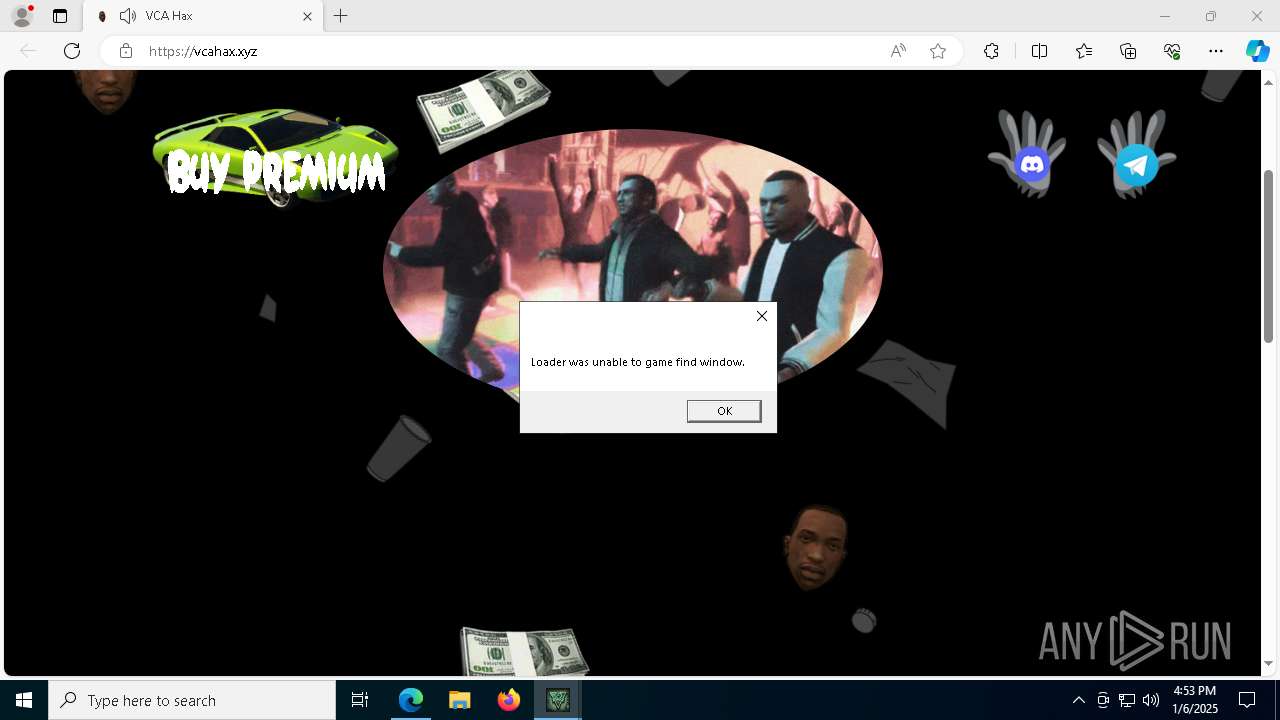The image size is (1280, 720).
Task: Open Windows Start menu
Action: [24, 700]
